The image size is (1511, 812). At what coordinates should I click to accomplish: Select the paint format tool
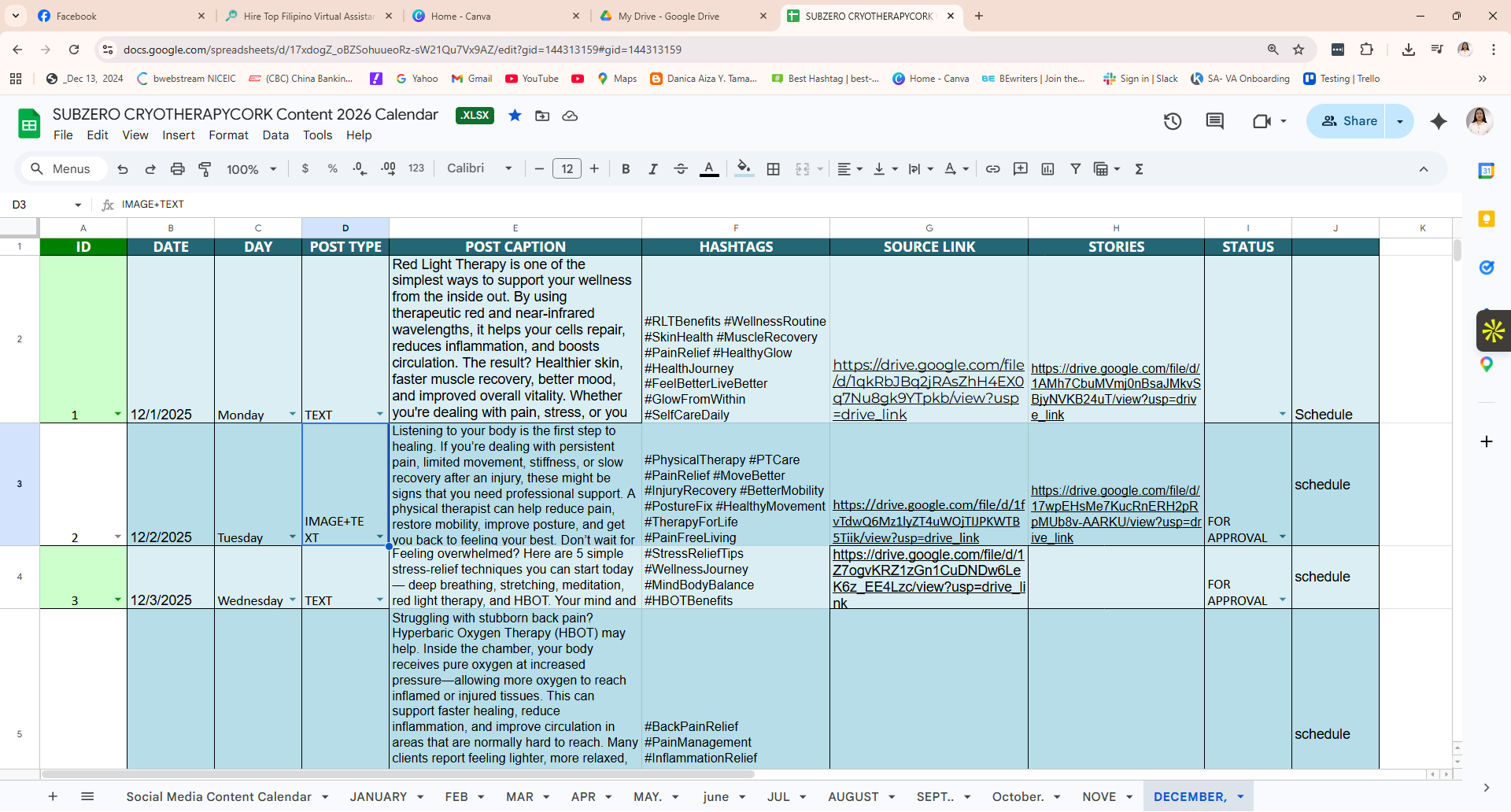point(205,169)
